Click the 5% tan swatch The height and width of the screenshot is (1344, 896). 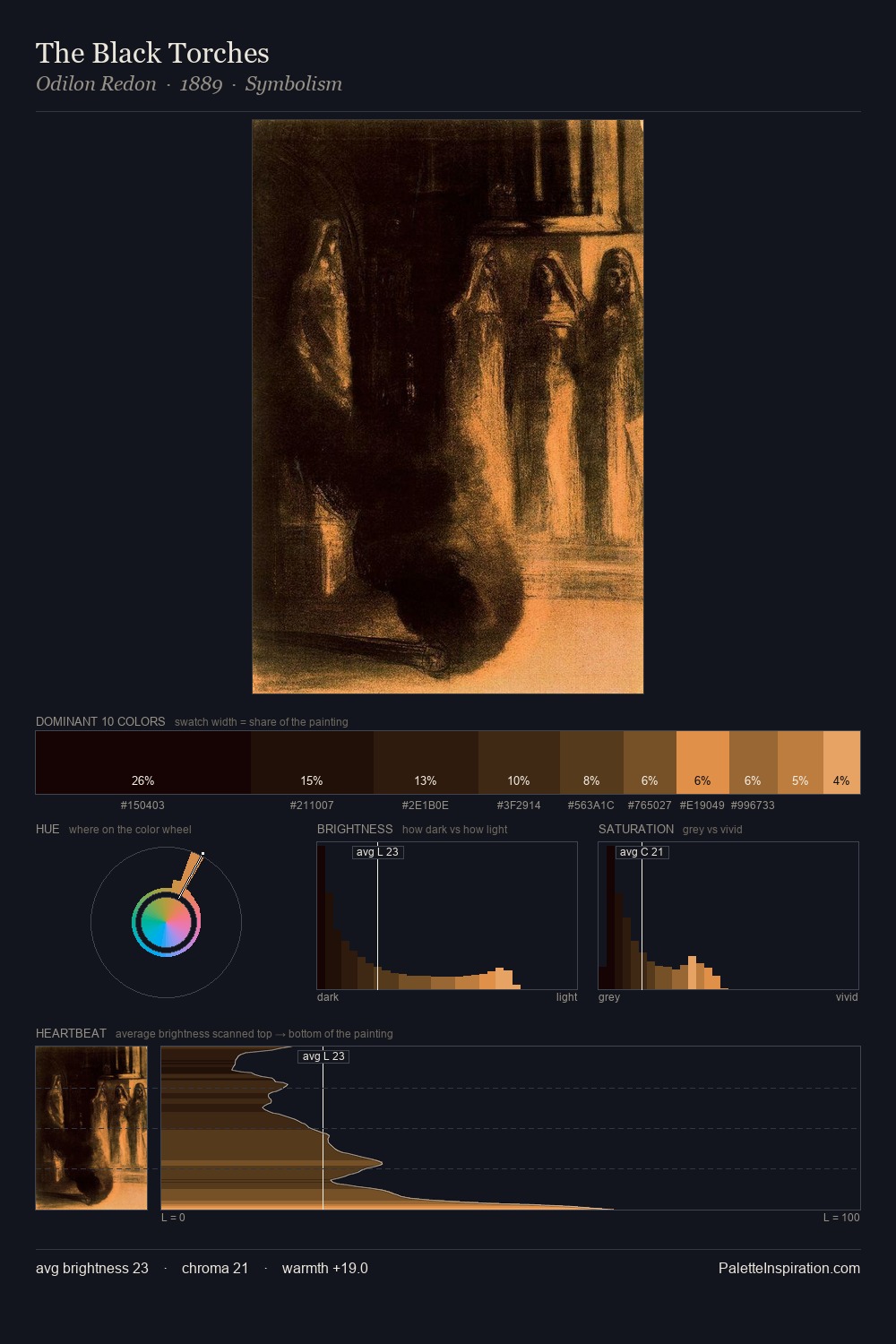800,762
